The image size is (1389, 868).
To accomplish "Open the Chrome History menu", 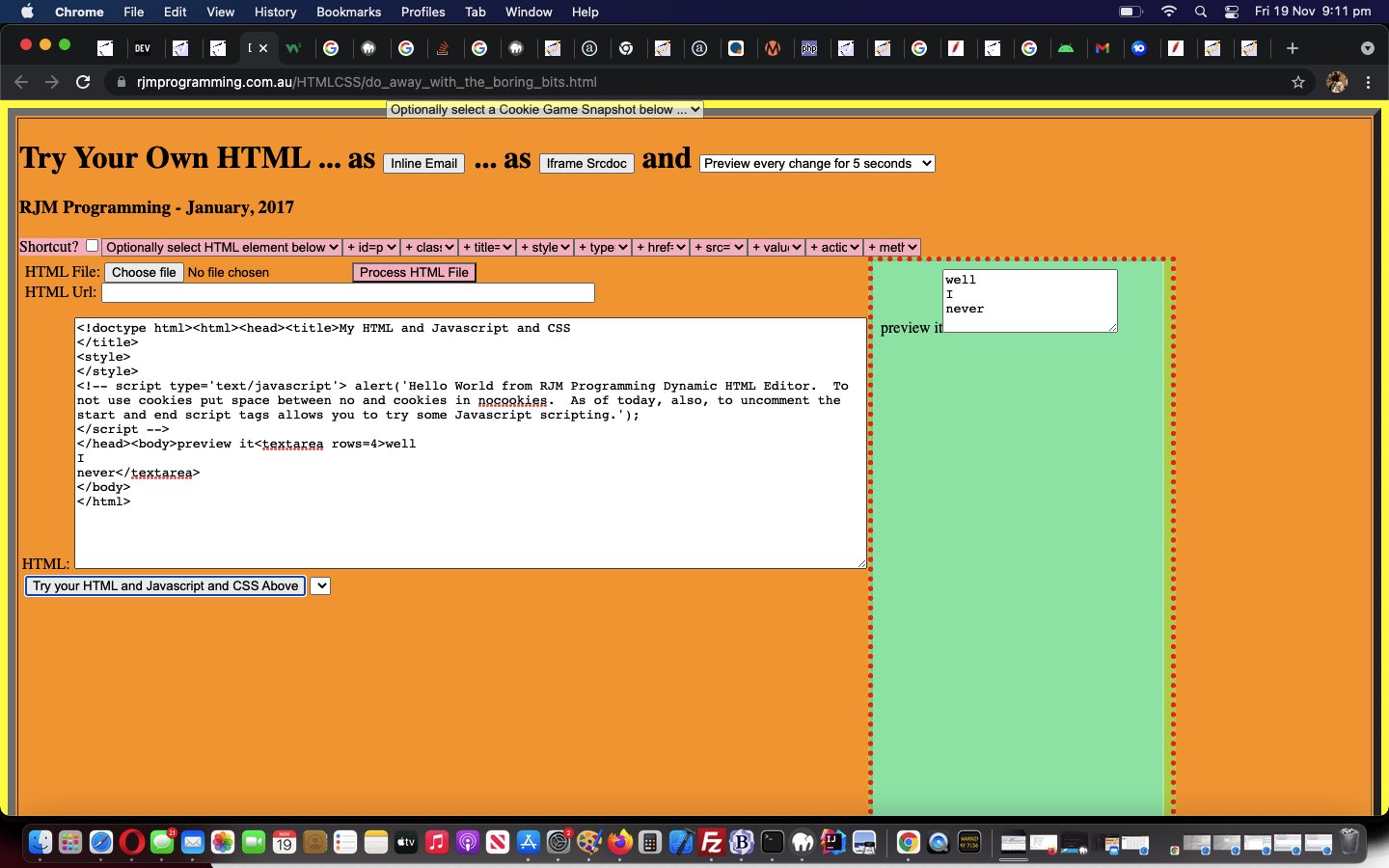I will 275,12.
